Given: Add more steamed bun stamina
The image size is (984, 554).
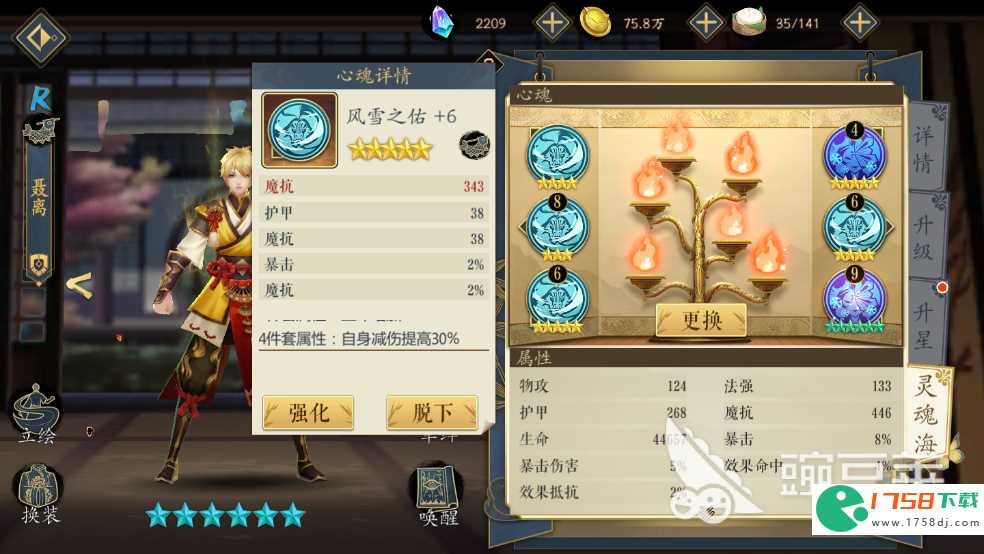Looking at the screenshot, I should [x=860, y=23].
